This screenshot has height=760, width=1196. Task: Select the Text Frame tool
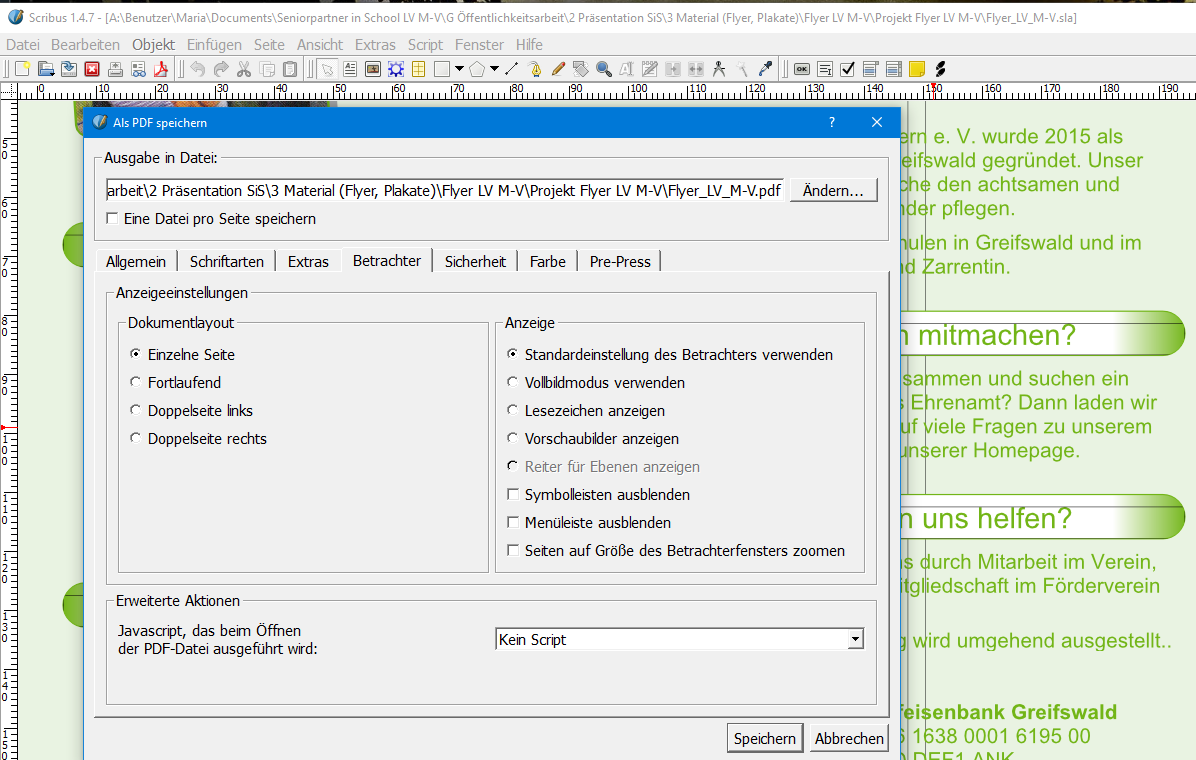click(x=350, y=69)
